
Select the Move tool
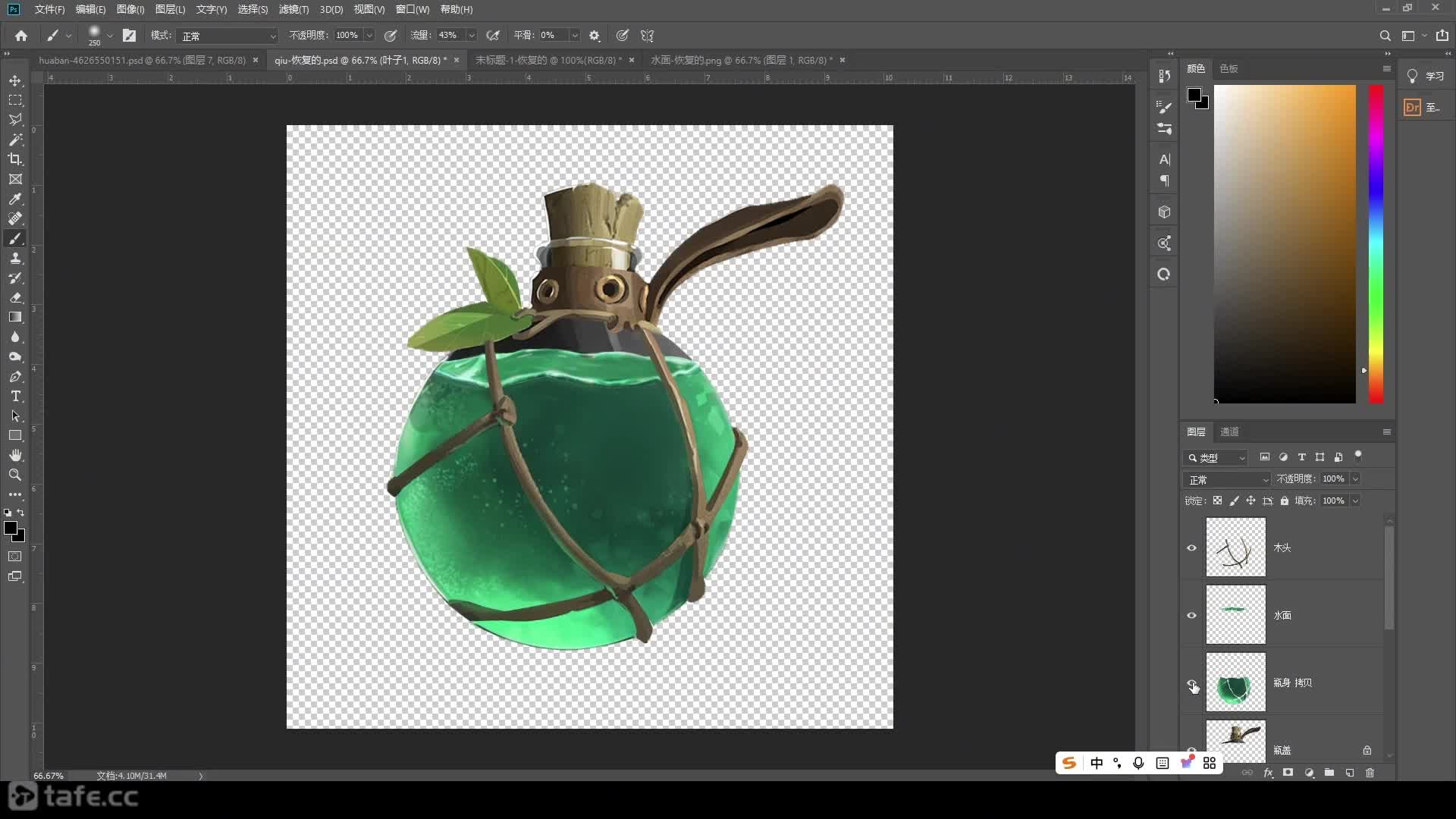coord(15,80)
